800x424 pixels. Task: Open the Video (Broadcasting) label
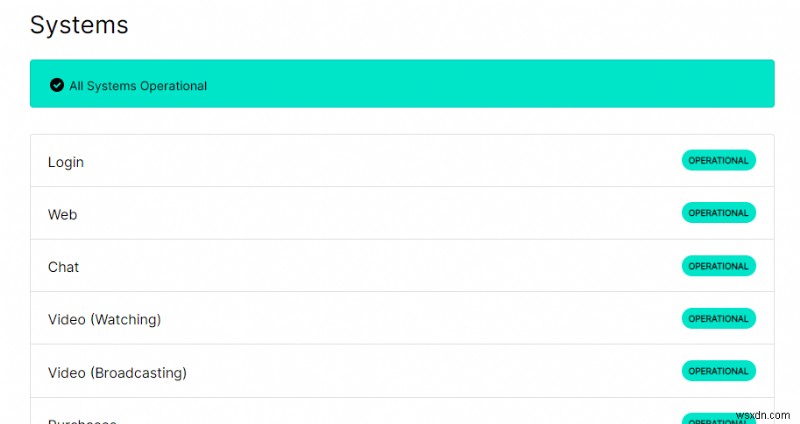pos(117,373)
